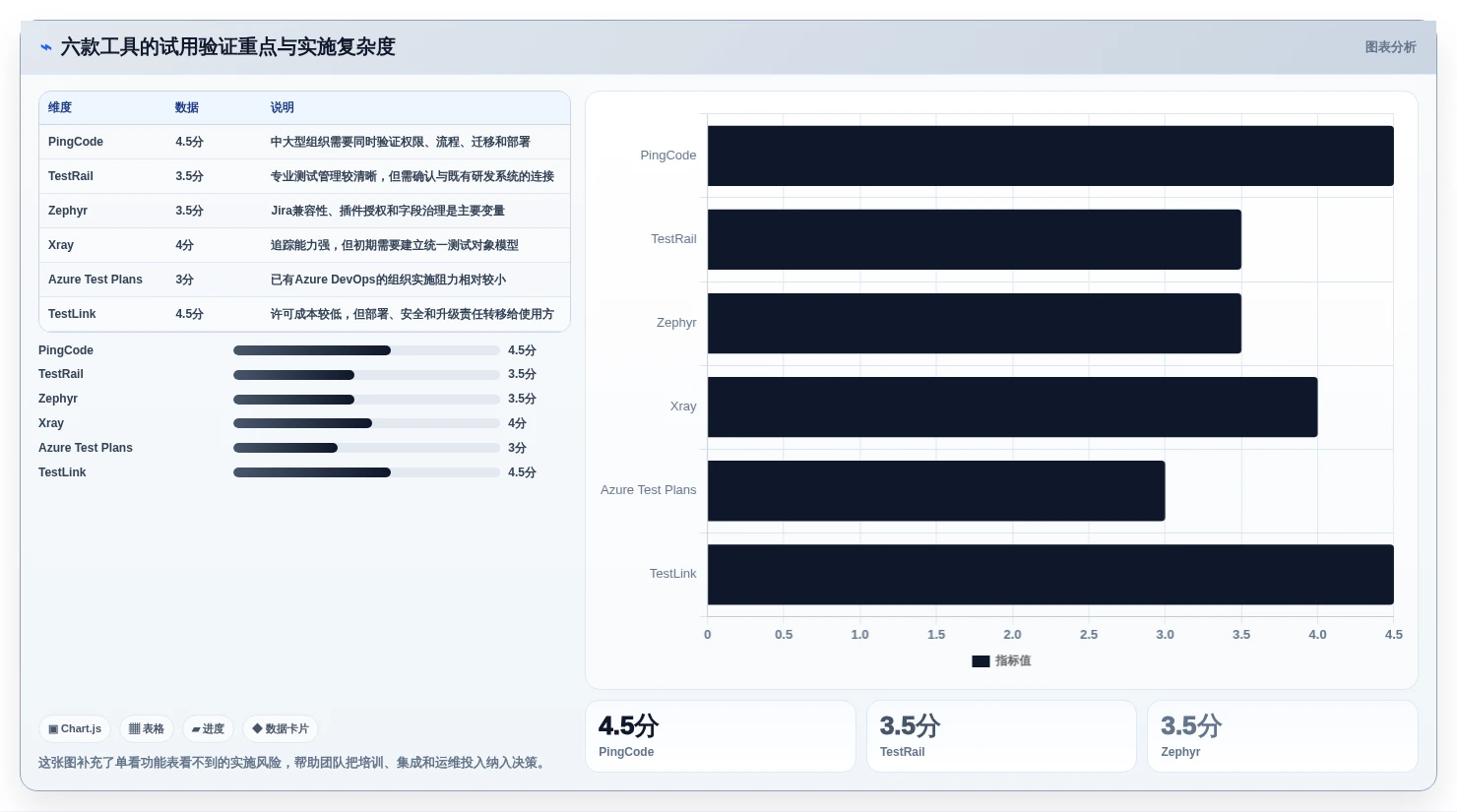The width and height of the screenshot is (1457, 812).
Task: Click the Azure Test Plans y-axis label
Action: coord(649,490)
